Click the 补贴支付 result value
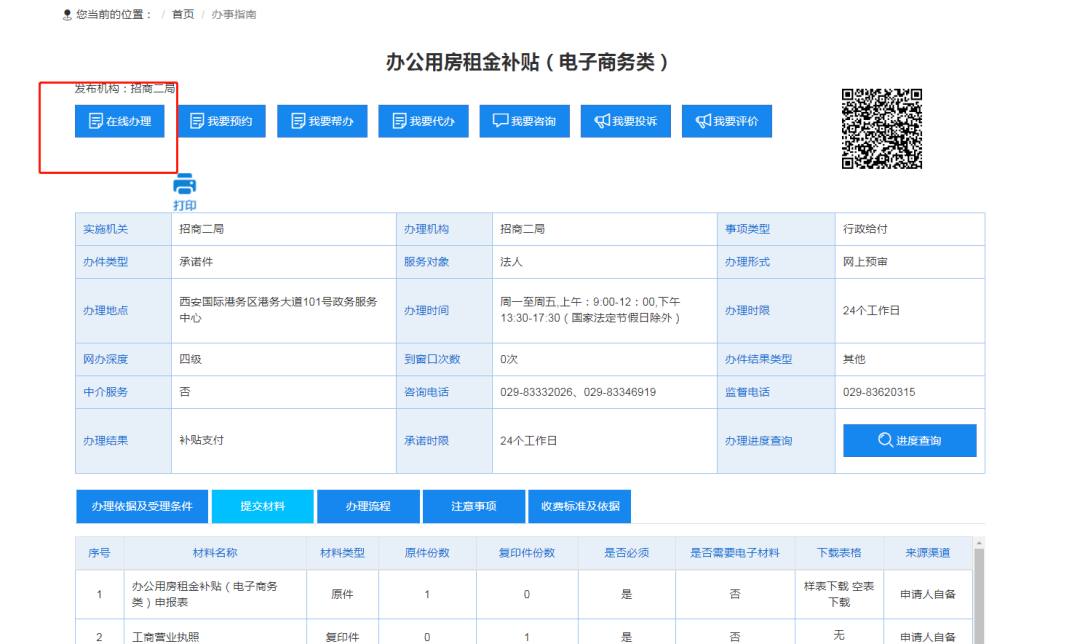Viewport: 1080px width, 644px height. (201, 440)
